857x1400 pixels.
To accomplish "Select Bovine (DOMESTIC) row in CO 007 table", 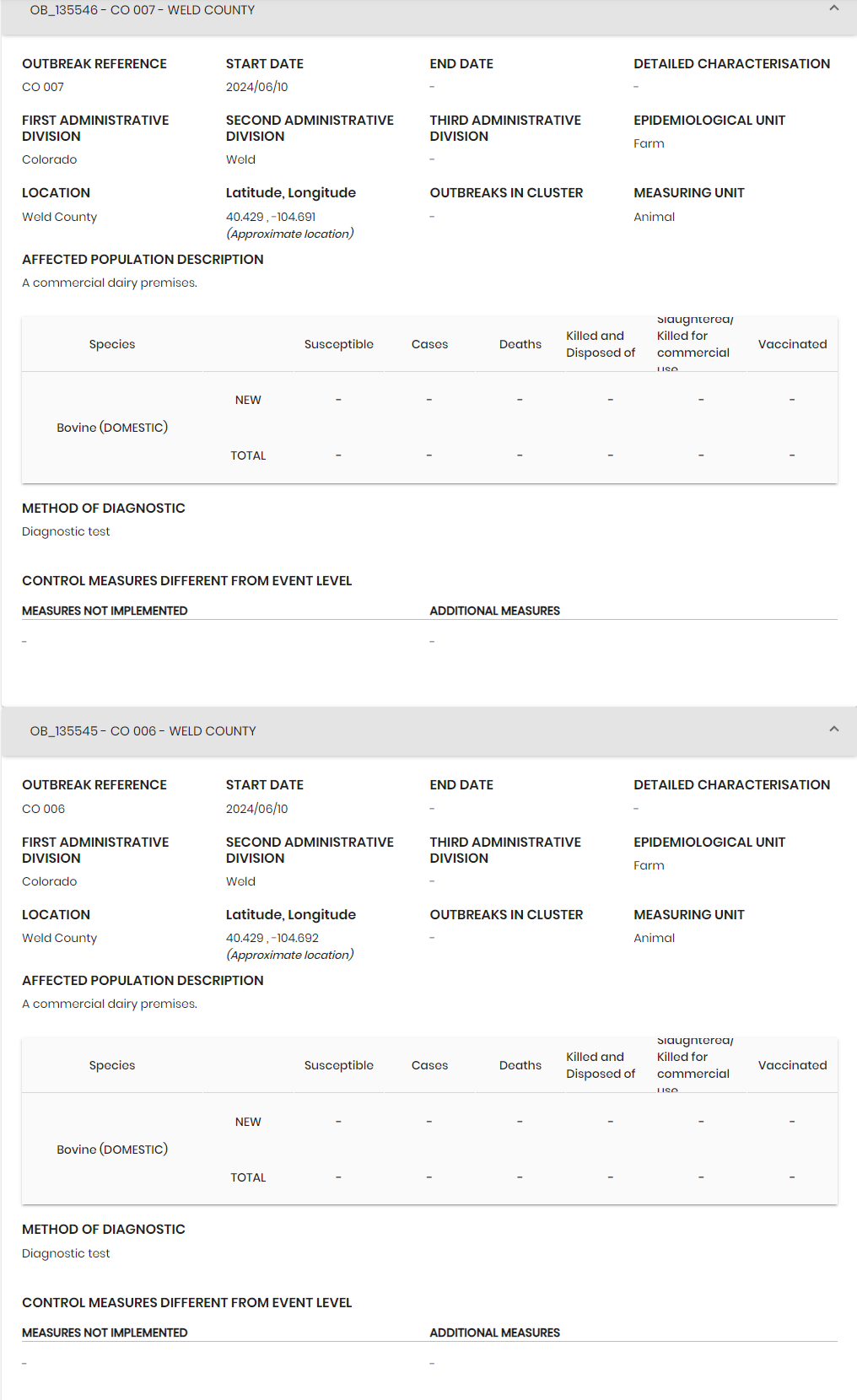I will coord(112,428).
